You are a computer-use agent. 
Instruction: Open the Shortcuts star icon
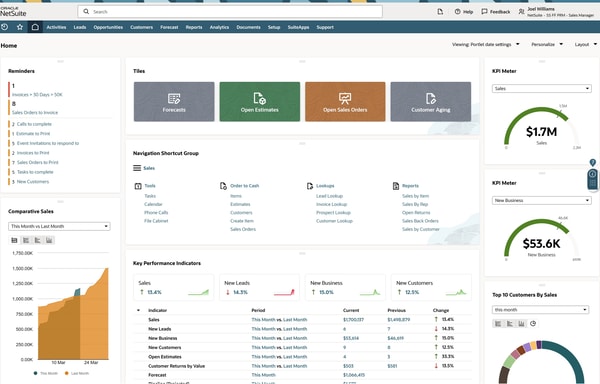[x=20, y=27]
